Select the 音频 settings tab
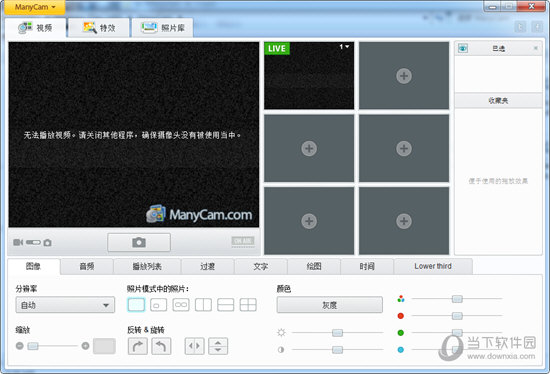 tap(87, 266)
